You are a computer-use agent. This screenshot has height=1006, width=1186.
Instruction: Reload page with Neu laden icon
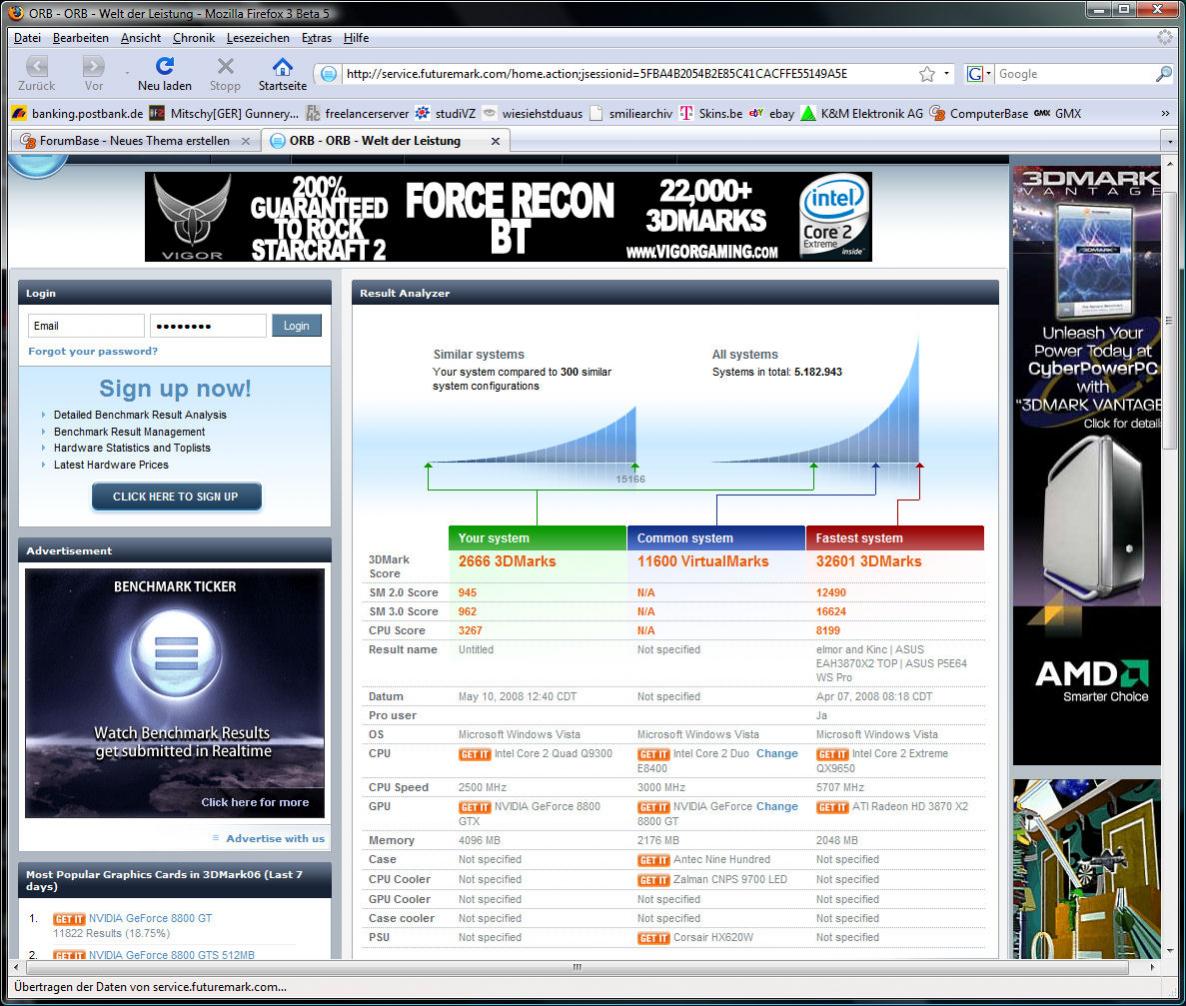coord(164,67)
